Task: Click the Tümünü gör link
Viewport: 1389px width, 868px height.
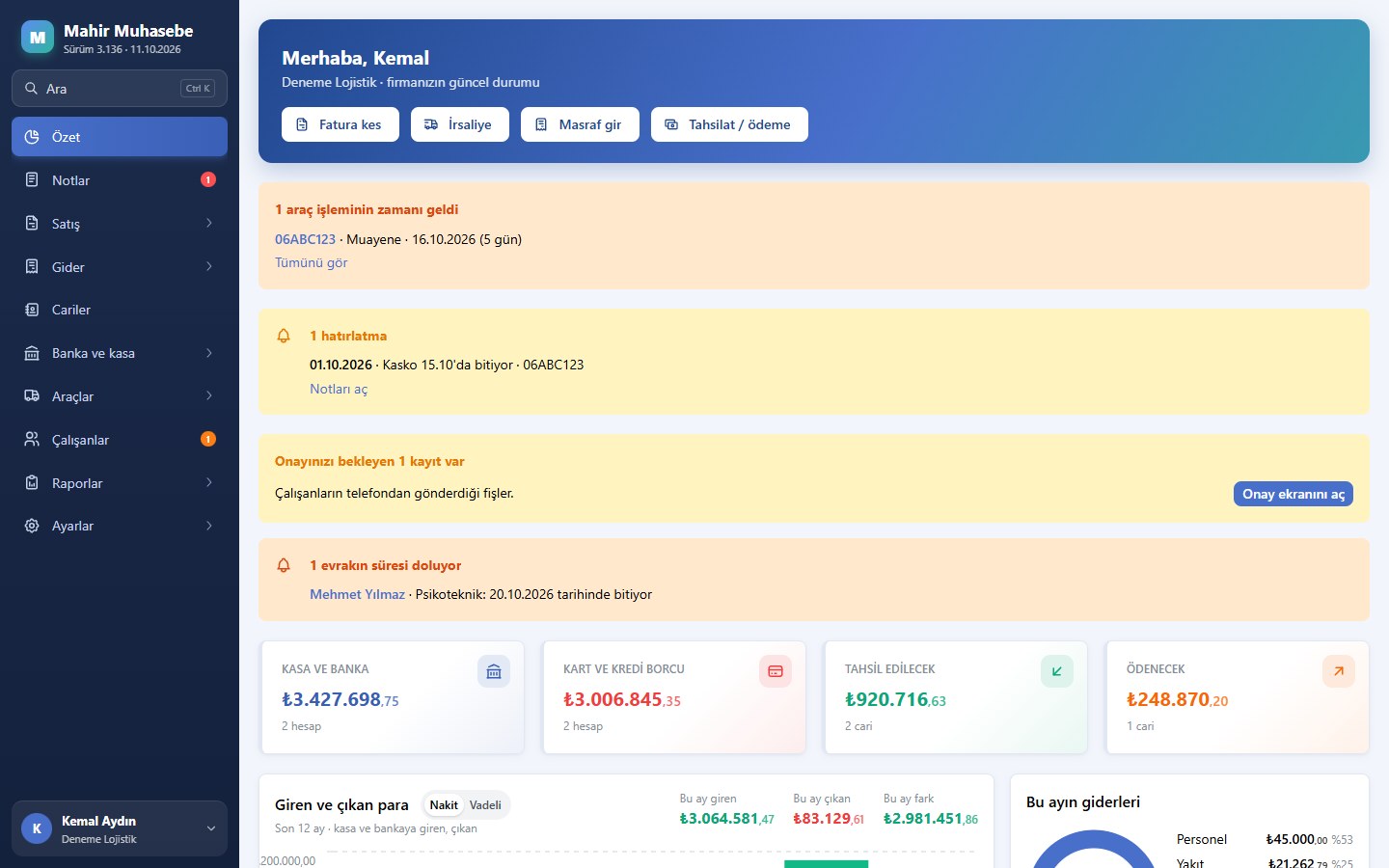Action: point(311,262)
